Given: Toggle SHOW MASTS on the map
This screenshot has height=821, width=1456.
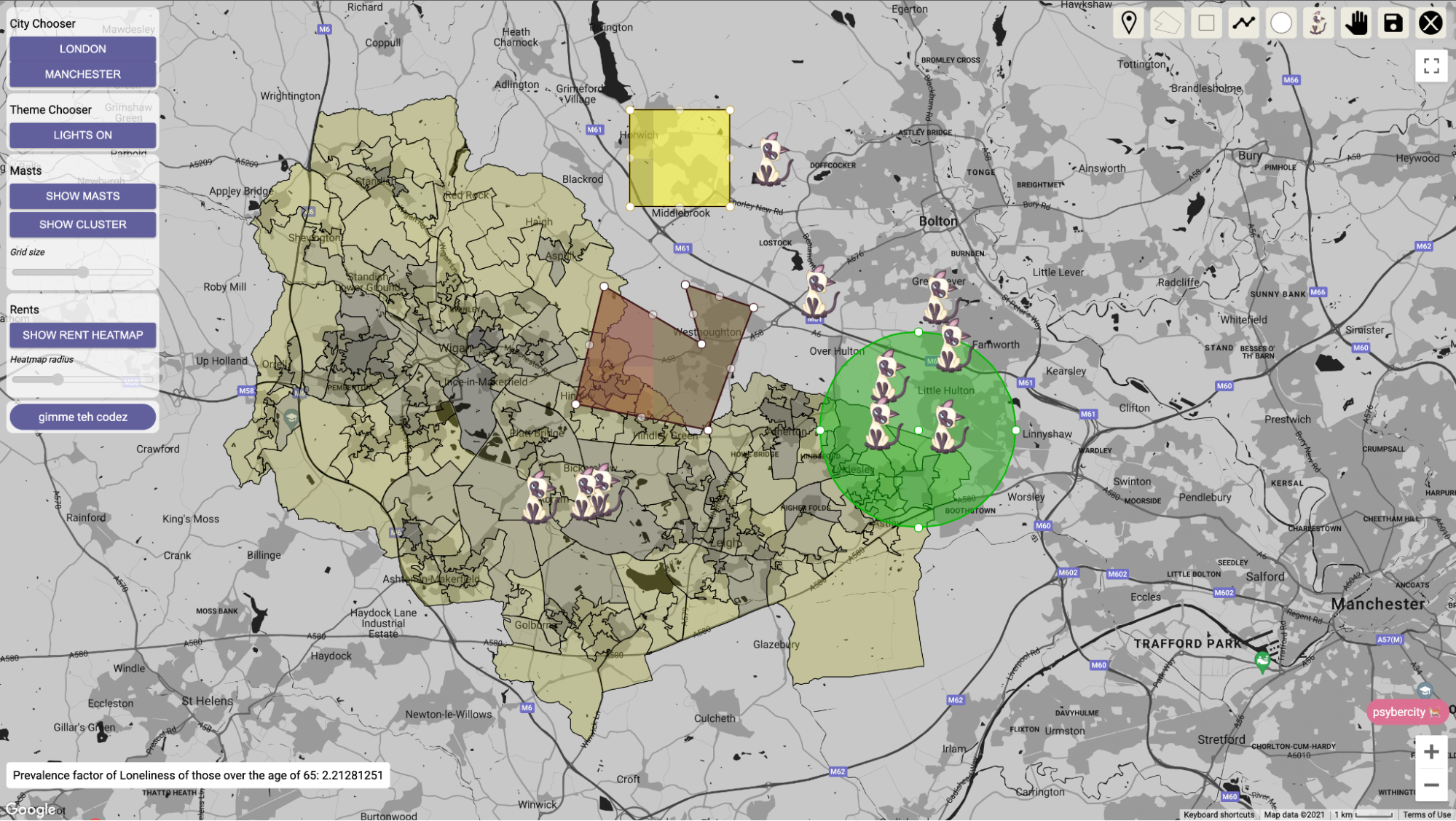Looking at the screenshot, I should (x=82, y=196).
